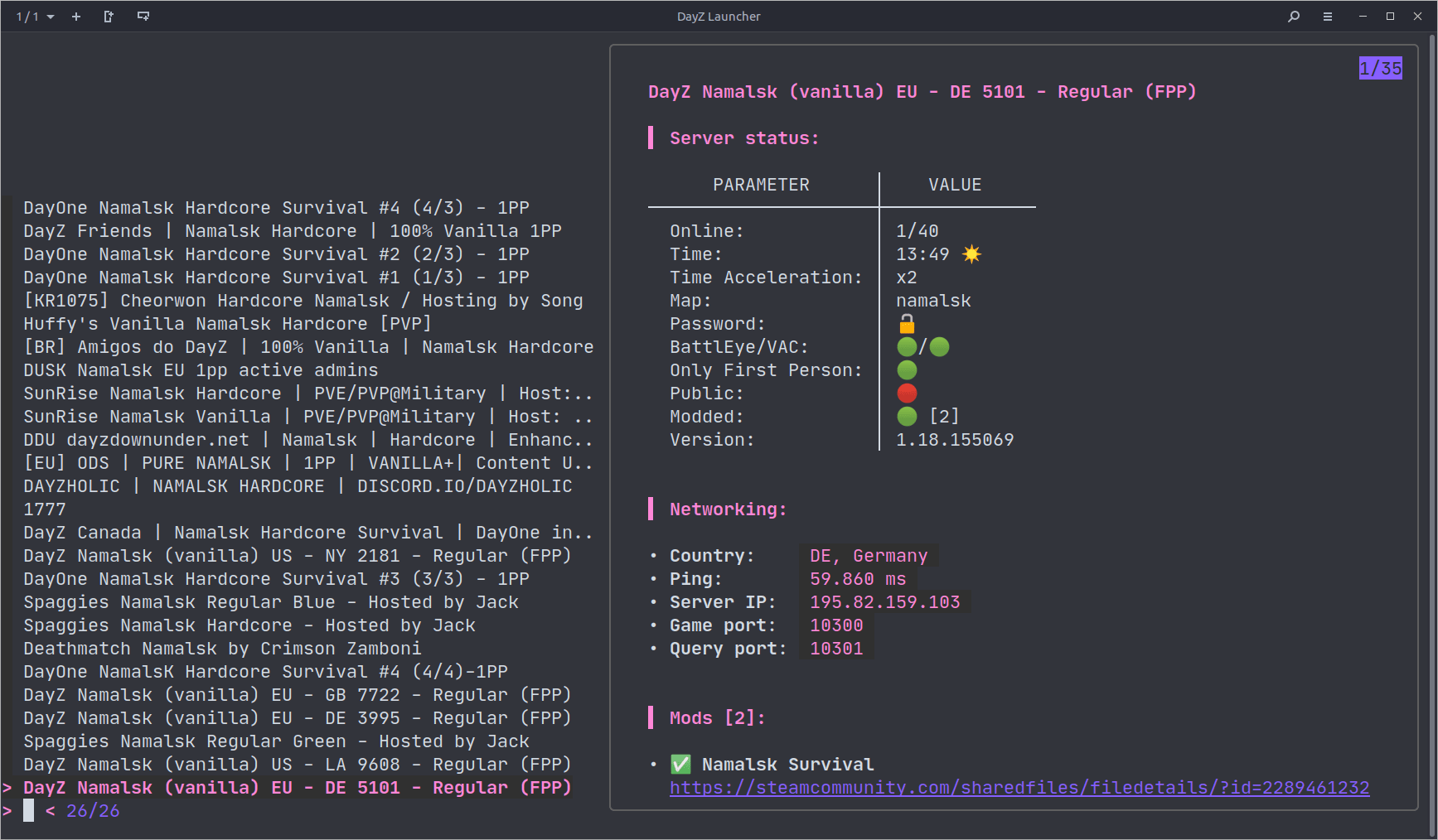
Task: Click the second green VAC indicator
Action: [x=939, y=347]
